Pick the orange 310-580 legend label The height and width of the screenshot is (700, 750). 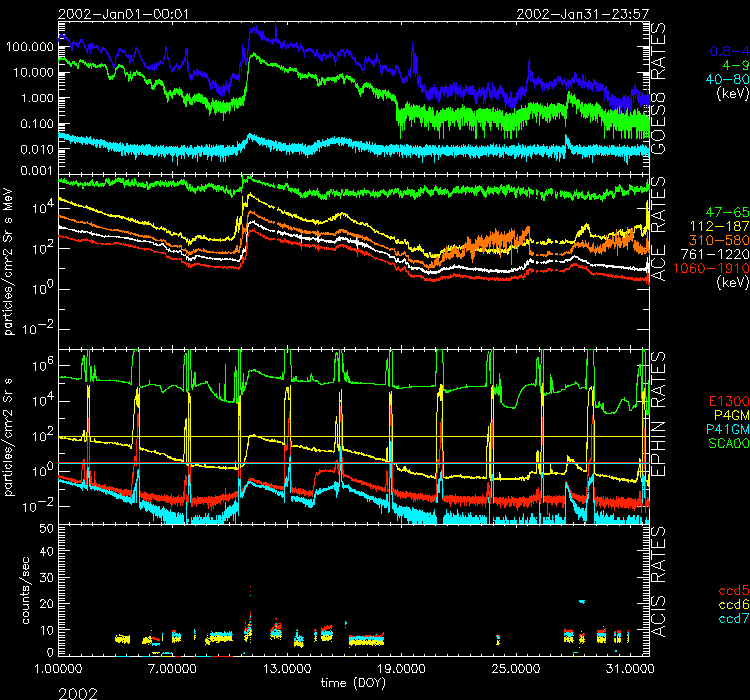(719, 242)
